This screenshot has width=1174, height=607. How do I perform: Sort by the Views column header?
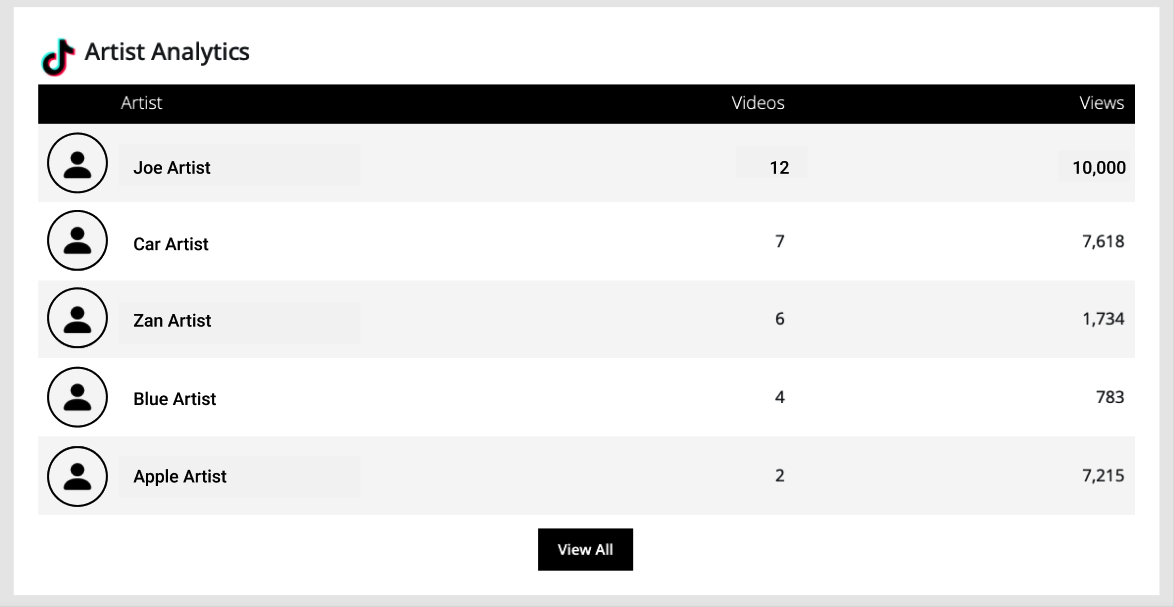coord(1101,103)
